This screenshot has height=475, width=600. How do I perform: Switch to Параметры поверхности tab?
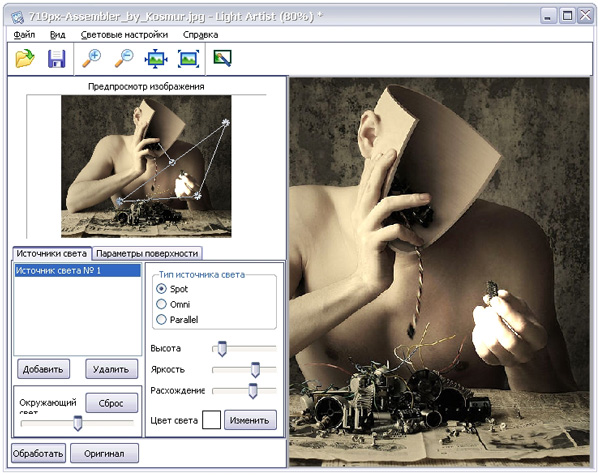pos(148,254)
